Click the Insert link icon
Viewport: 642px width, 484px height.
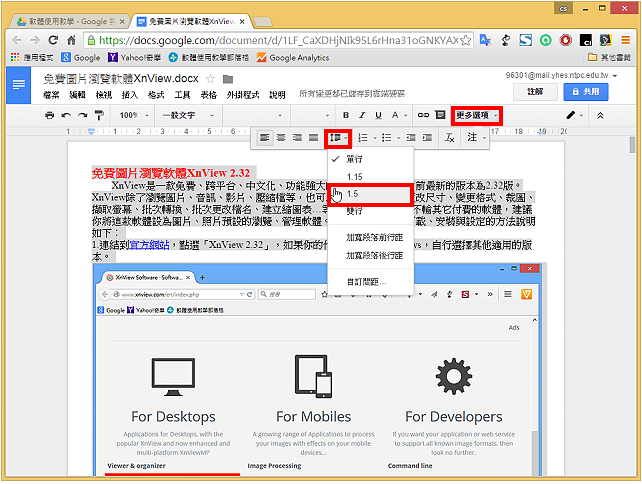(423, 115)
